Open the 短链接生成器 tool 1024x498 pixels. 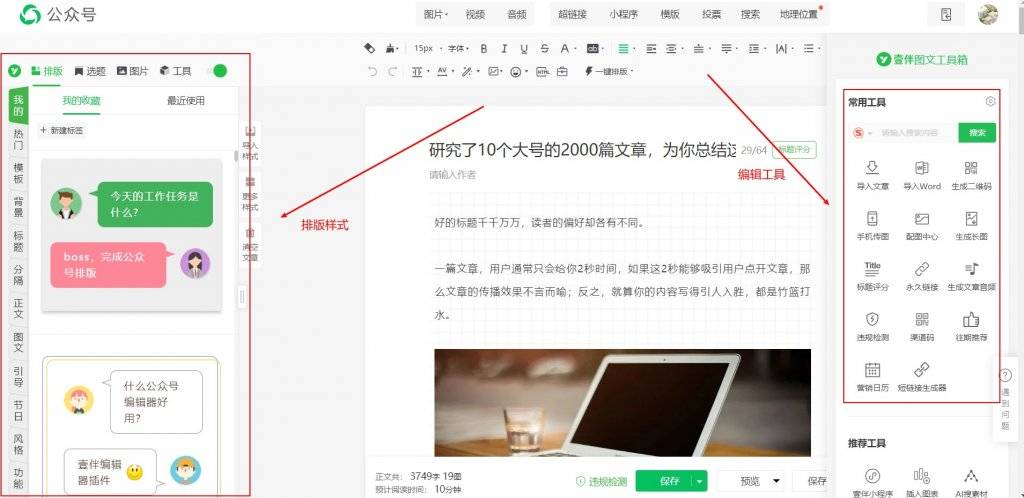921,377
